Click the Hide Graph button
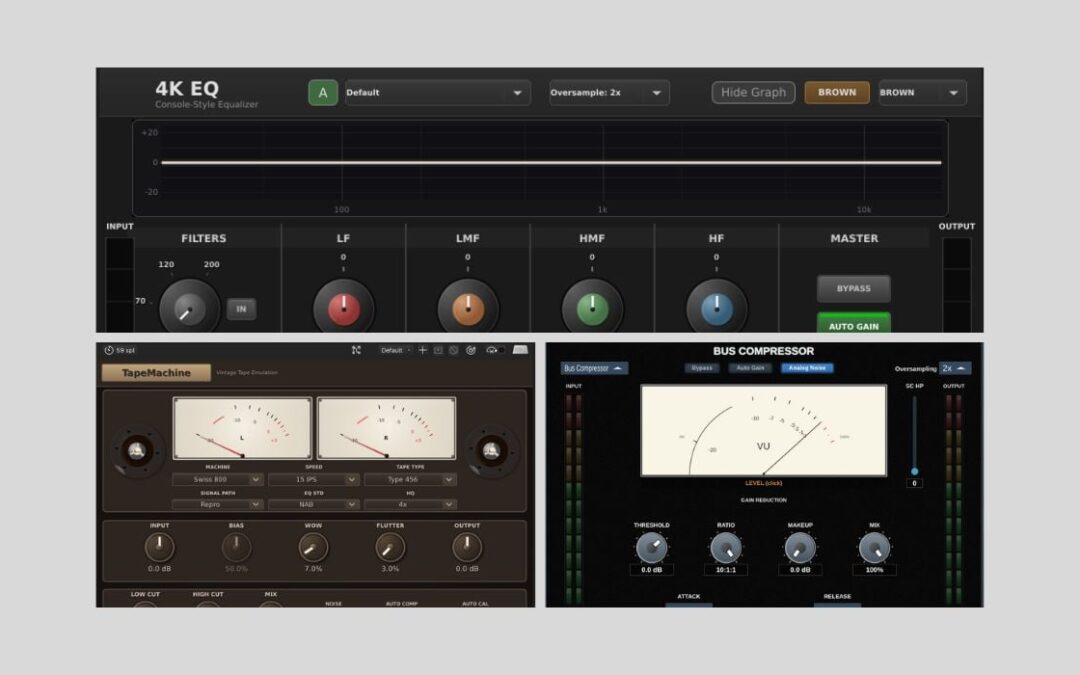Image resolution: width=1080 pixels, height=675 pixels. (x=753, y=92)
